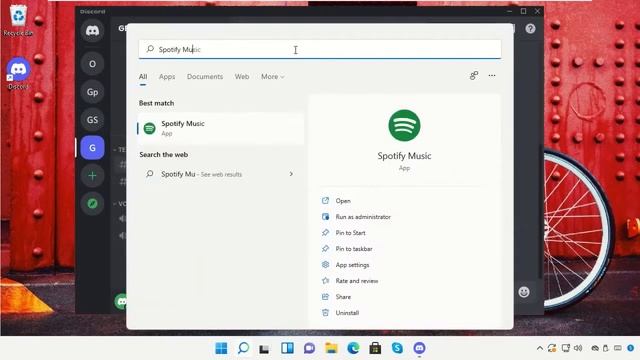Expand the More filter dropdown
640x360 pixels.
273,77
